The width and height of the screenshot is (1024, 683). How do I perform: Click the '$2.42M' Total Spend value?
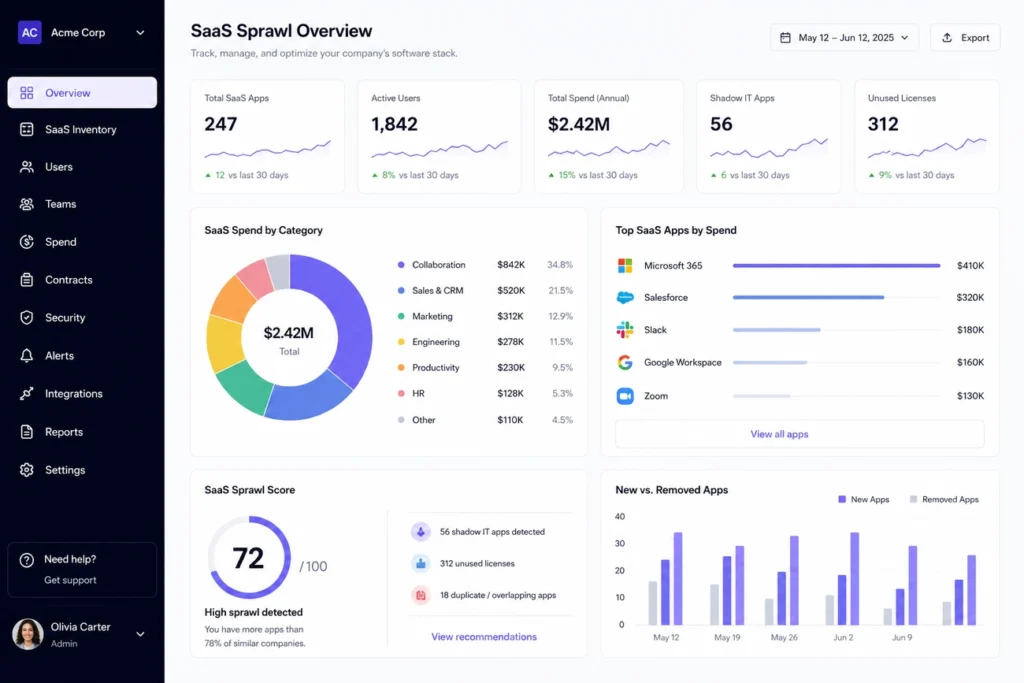click(x=579, y=124)
